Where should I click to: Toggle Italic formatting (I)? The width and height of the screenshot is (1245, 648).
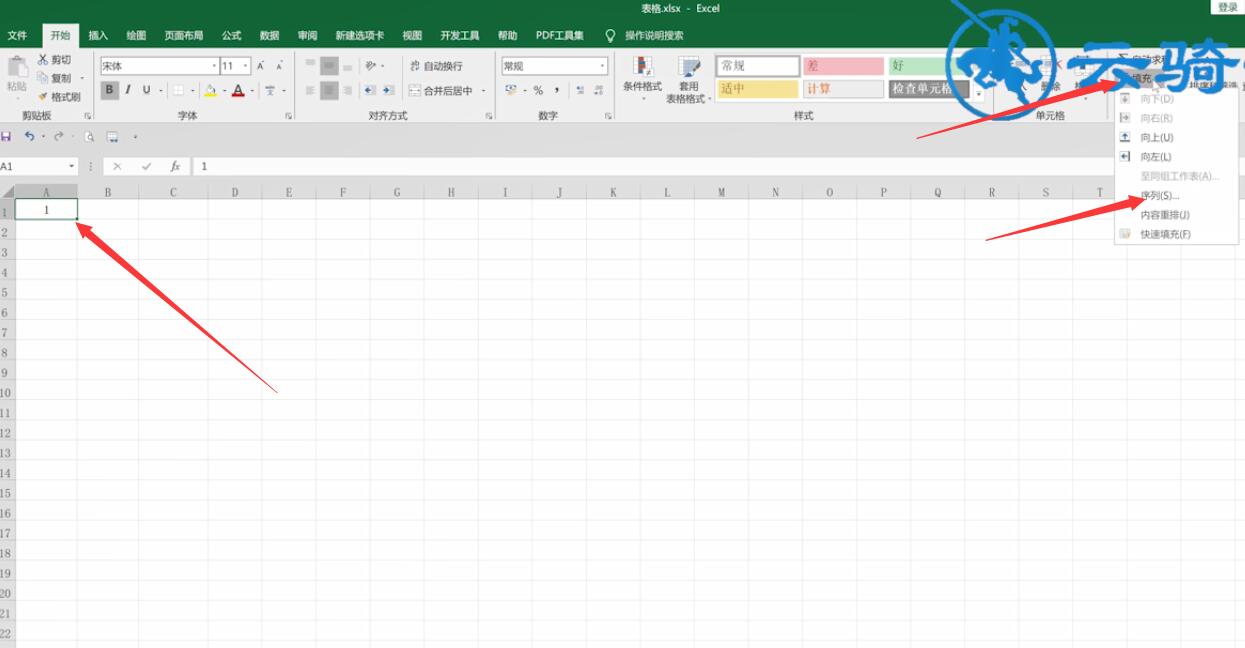[x=128, y=90]
